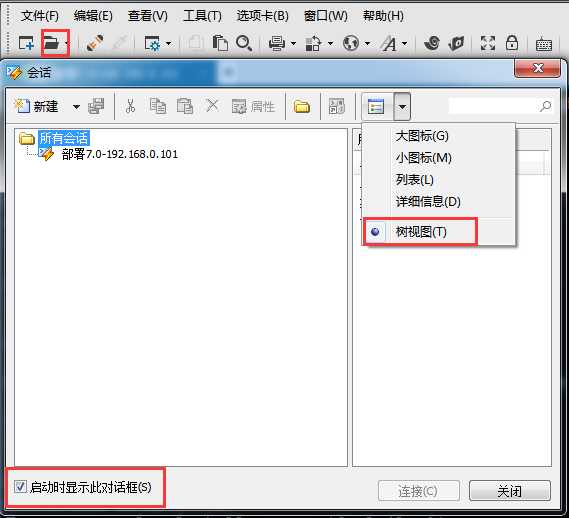Click the printer icon
This screenshot has height=518, width=569.
(x=277, y=43)
